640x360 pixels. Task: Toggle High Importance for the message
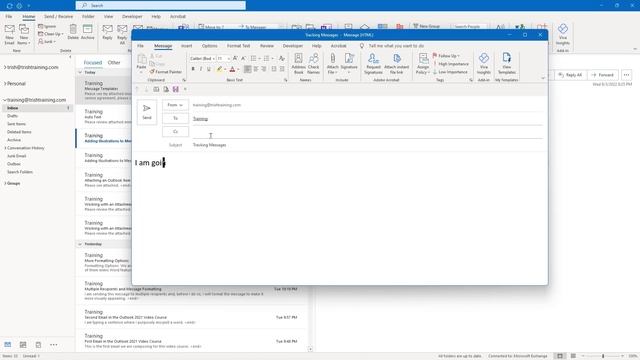click(x=451, y=64)
